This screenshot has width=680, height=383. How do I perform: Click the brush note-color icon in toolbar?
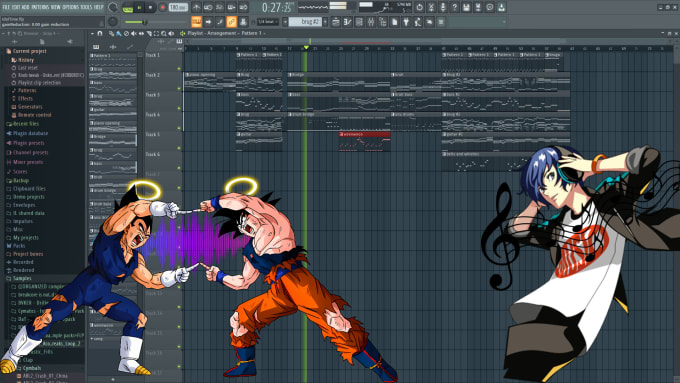(220, 22)
